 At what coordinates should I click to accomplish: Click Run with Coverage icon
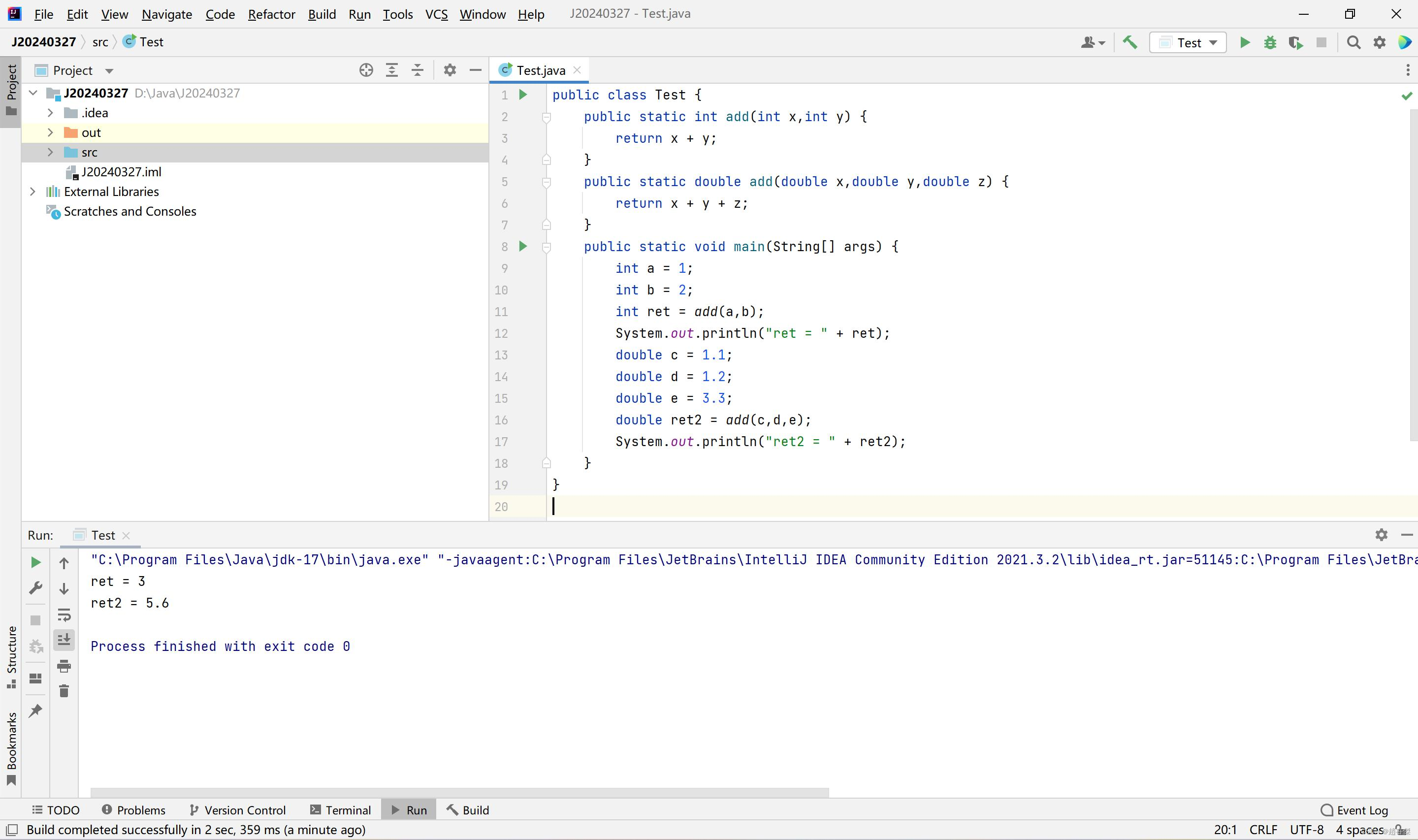(1295, 42)
